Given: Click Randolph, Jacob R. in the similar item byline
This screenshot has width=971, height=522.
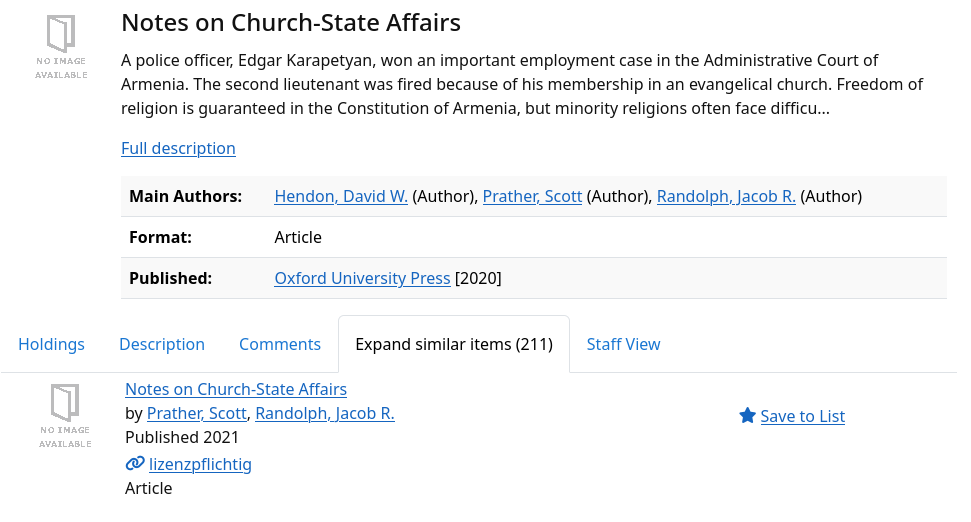Looking at the screenshot, I should [x=325, y=413].
